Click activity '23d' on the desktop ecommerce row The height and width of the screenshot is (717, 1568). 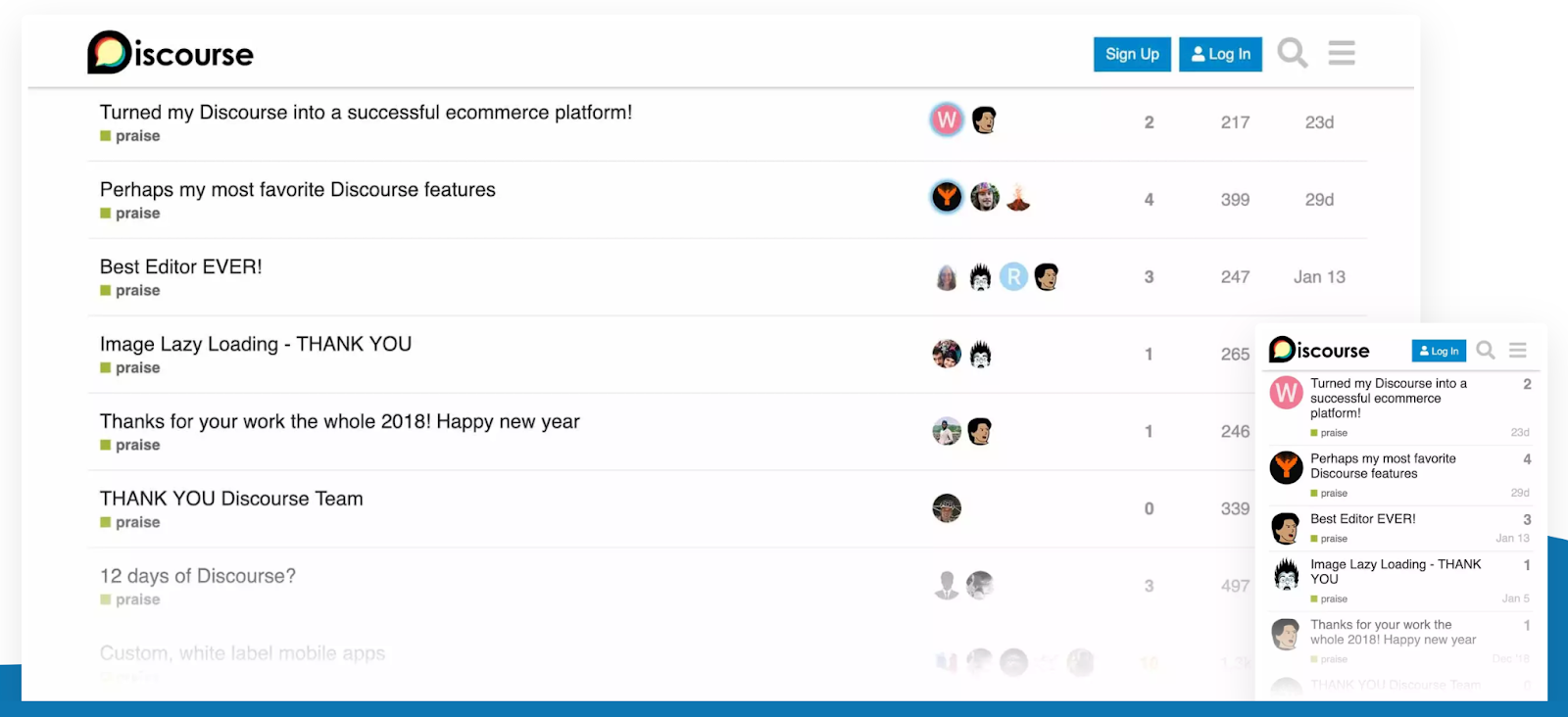pyautogui.click(x=1319, y=122)
